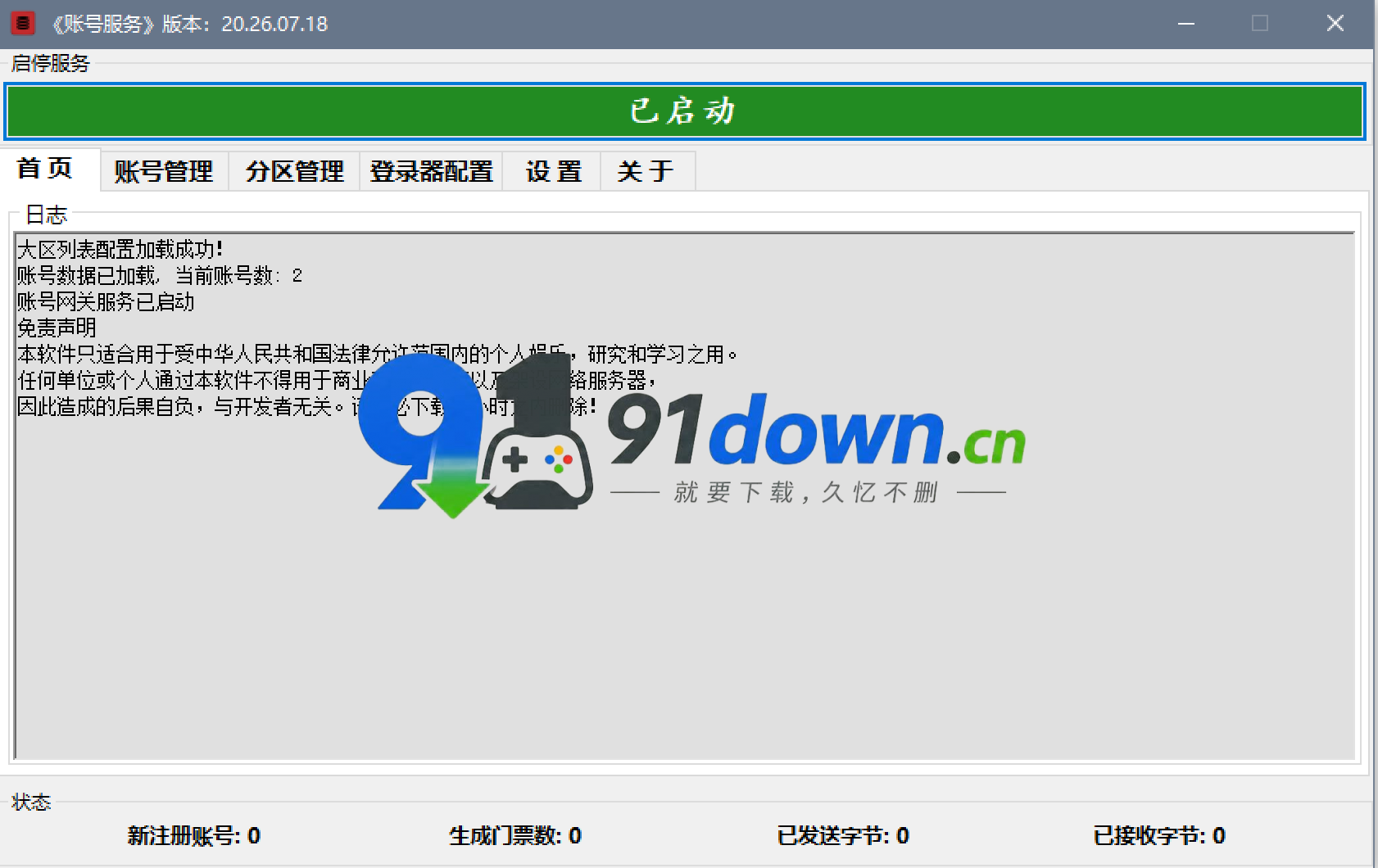Screen dimensions: 1378x868
Task: Click log line starting 本软件只适合用于
Action: 377,354
